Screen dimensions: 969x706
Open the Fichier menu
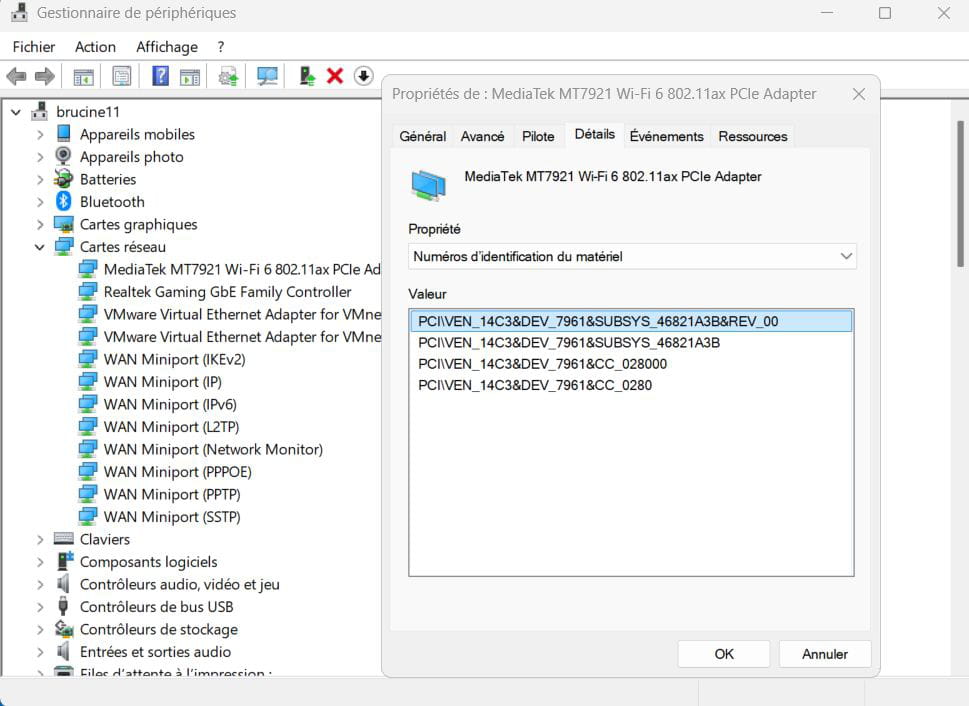[x=33, y=47]
